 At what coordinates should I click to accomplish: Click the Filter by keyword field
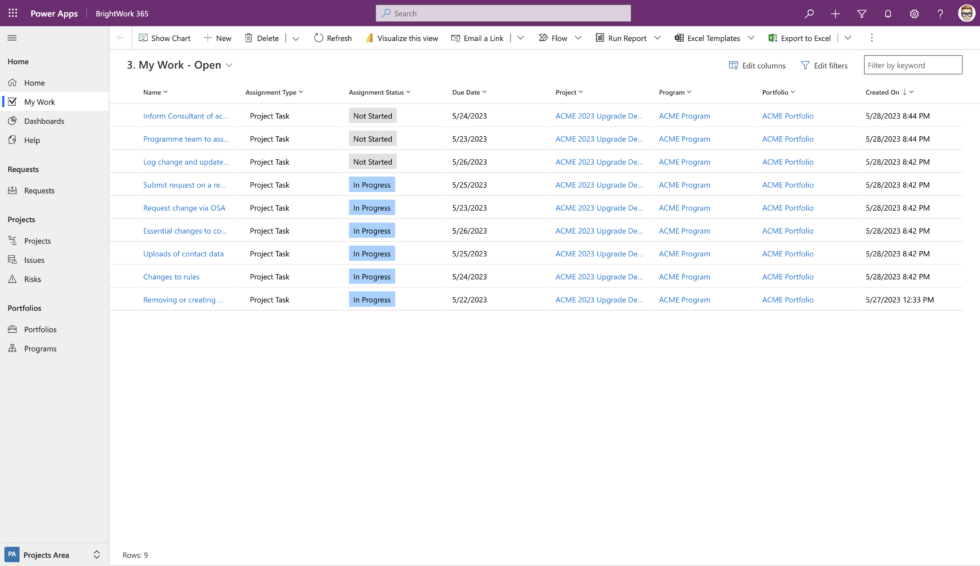[x=912, y=65]
